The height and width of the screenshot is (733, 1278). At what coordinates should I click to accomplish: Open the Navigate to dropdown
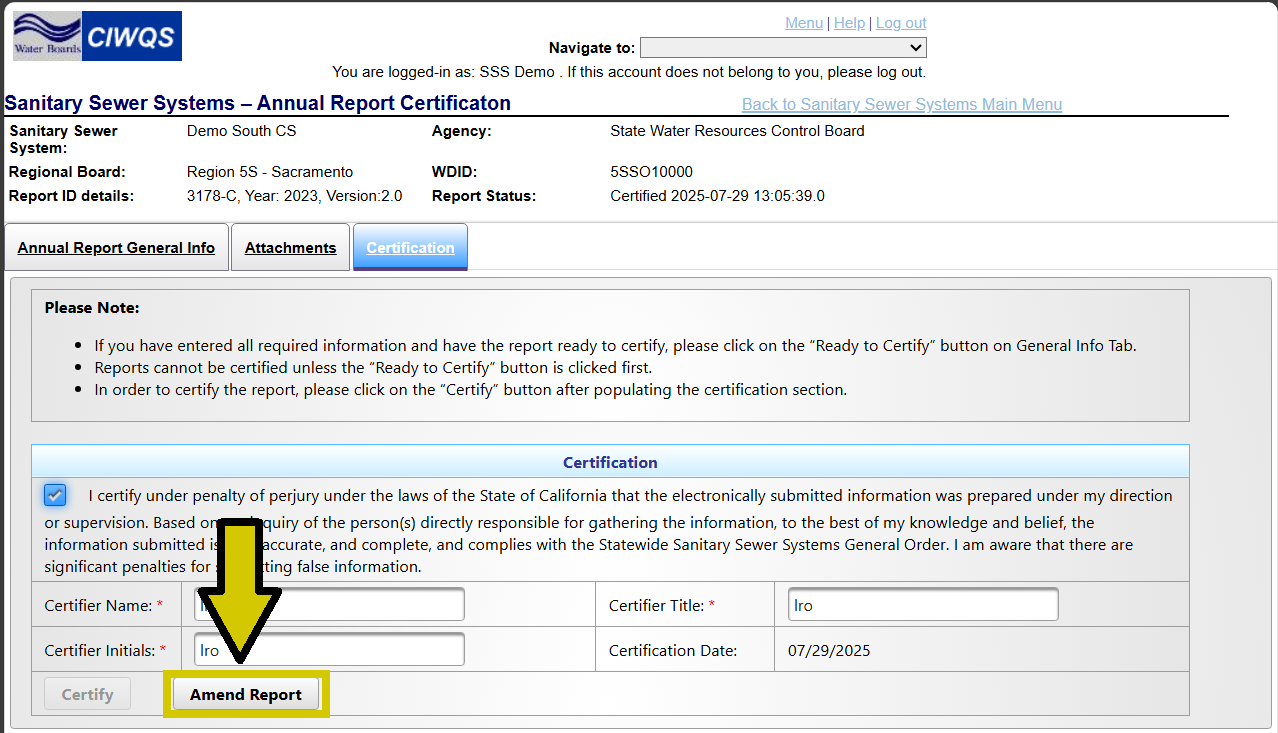pos(783,47)
